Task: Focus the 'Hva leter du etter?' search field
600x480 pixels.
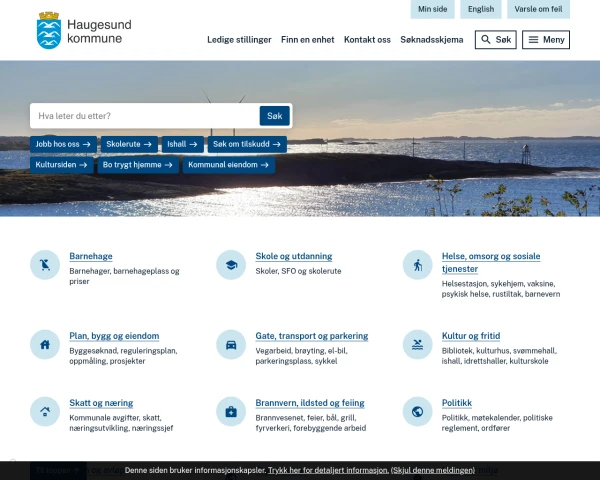Action: pyautogui.click(x=145, y=116)
